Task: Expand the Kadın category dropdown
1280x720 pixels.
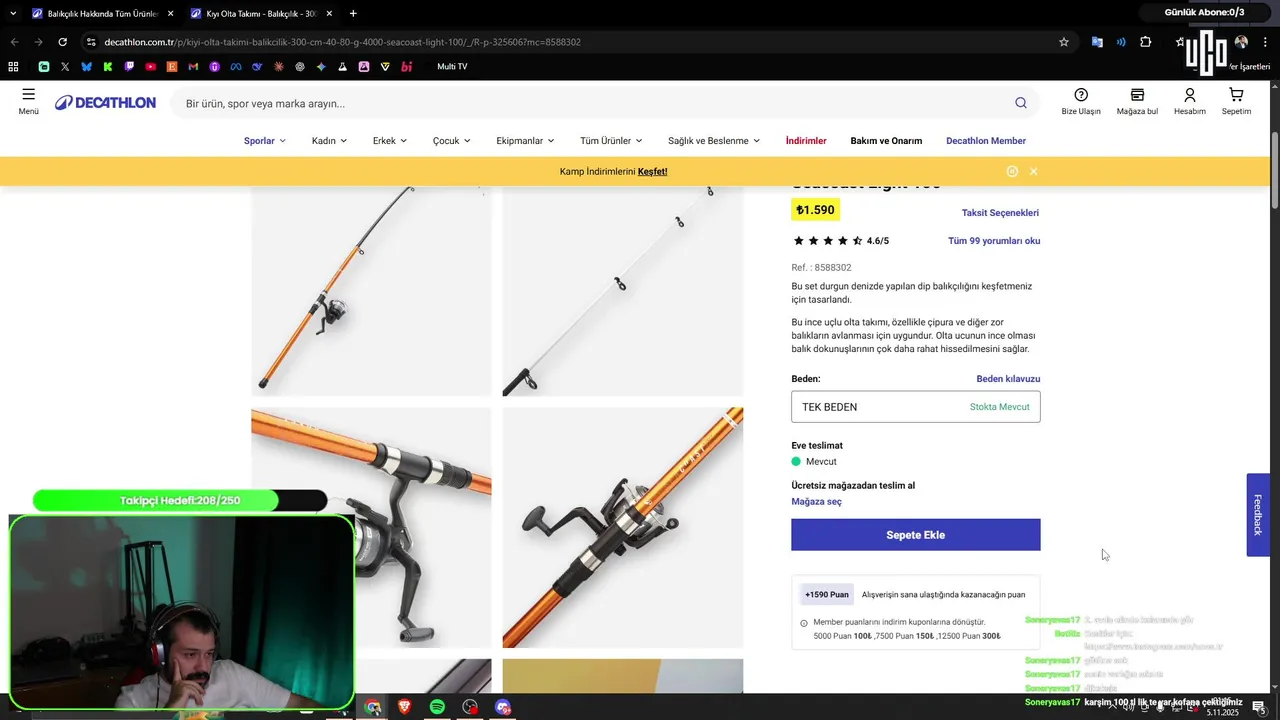Action: [330, 141]
